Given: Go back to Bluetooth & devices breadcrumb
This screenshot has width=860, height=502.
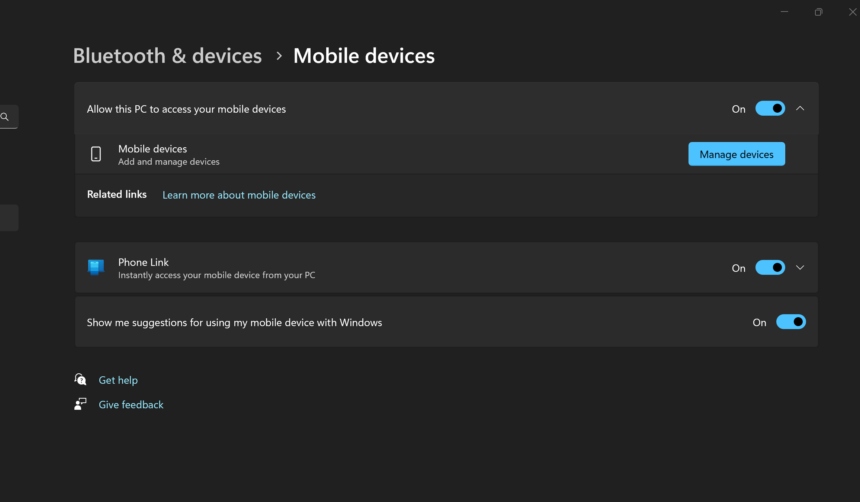Looking at the screenshot, I should (x=167, y=56).
